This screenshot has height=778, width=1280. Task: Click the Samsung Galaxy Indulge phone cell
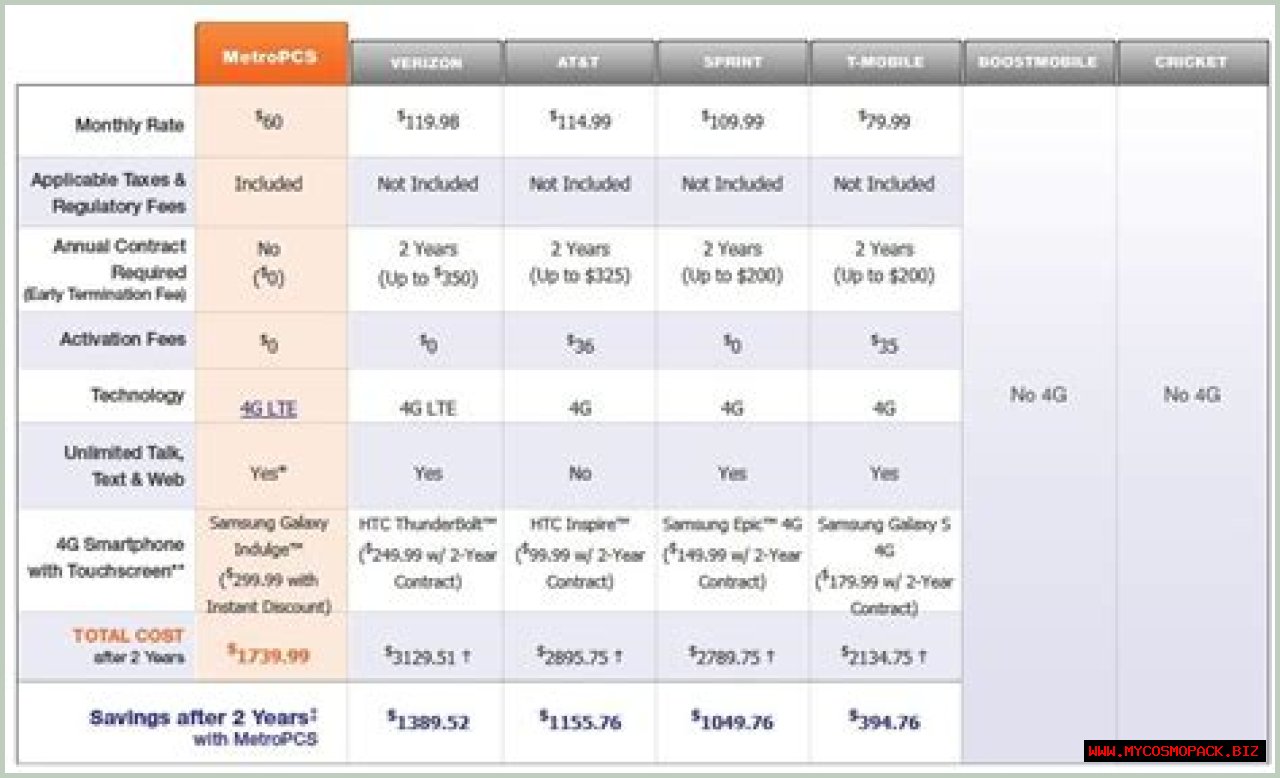pyautogui.click(x=269, y=564)
